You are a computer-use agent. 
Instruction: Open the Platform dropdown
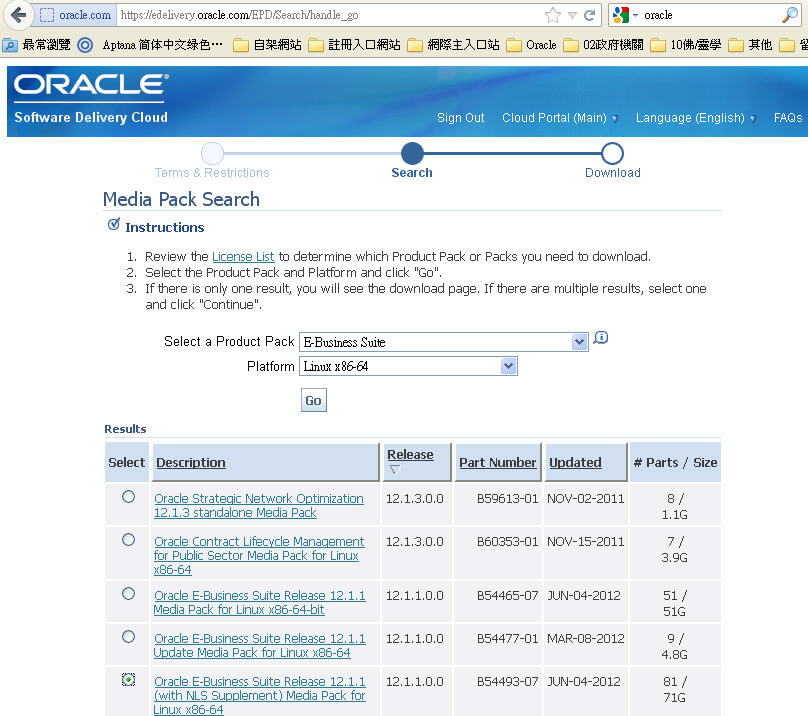[x=510, y=365]
